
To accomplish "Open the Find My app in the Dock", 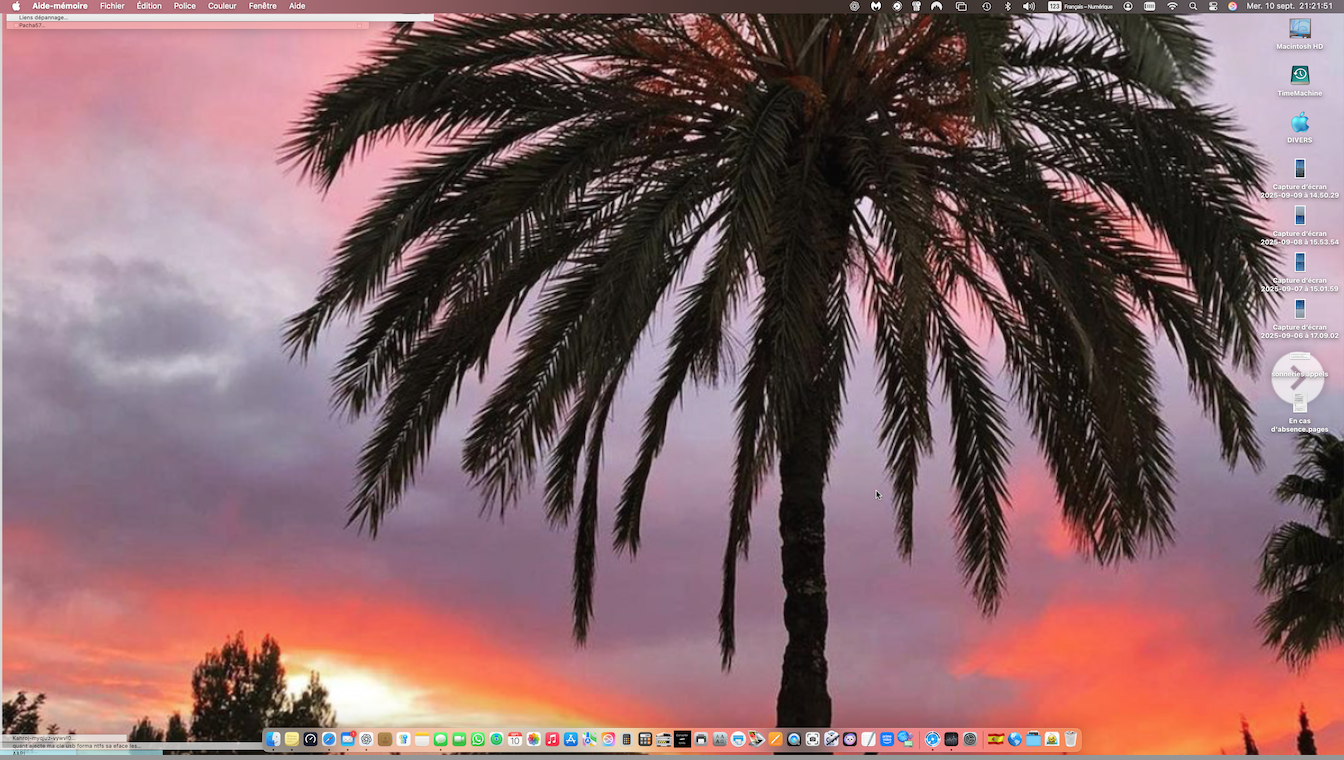I will 496,739.
